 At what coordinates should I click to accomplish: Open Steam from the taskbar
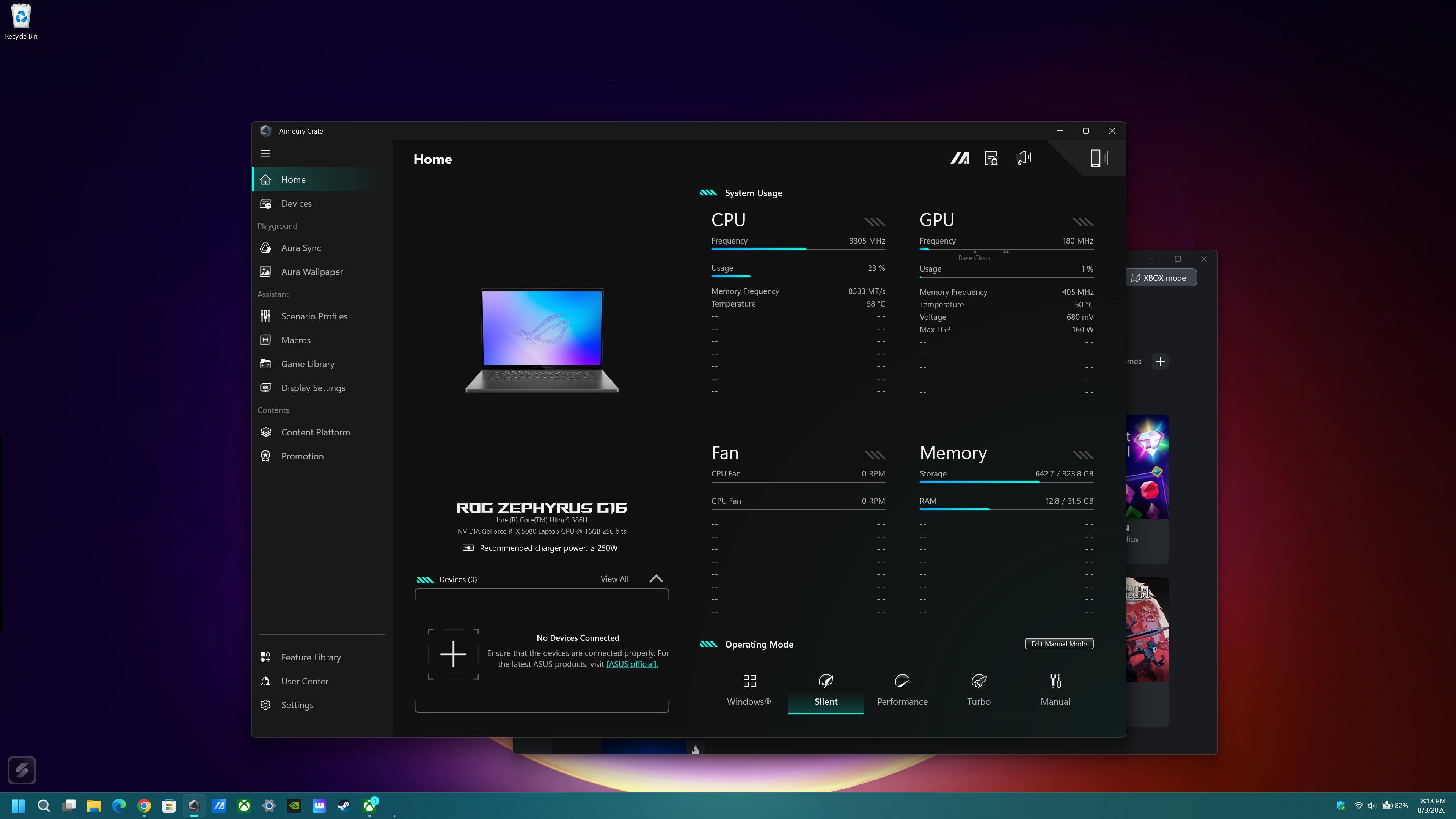coord(344,805)
